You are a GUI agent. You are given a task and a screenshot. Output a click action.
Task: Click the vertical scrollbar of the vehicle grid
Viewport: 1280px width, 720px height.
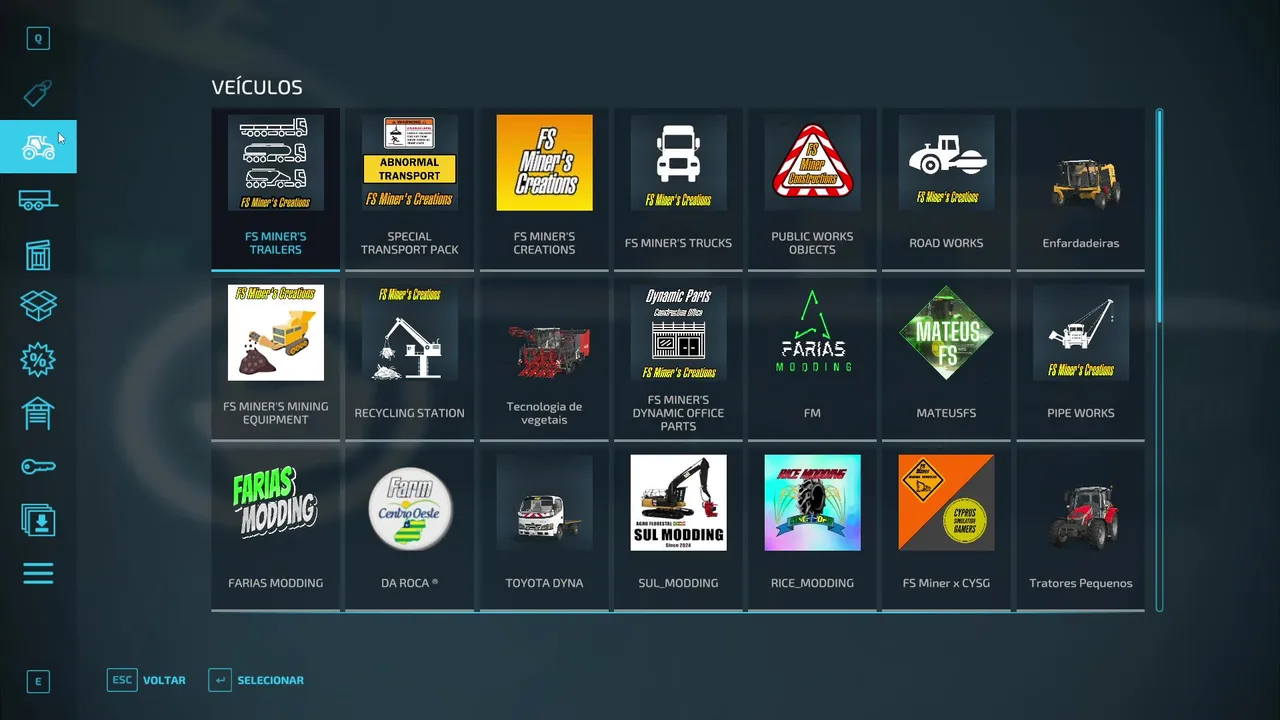pyautogui.click(x=1160, y=360)
